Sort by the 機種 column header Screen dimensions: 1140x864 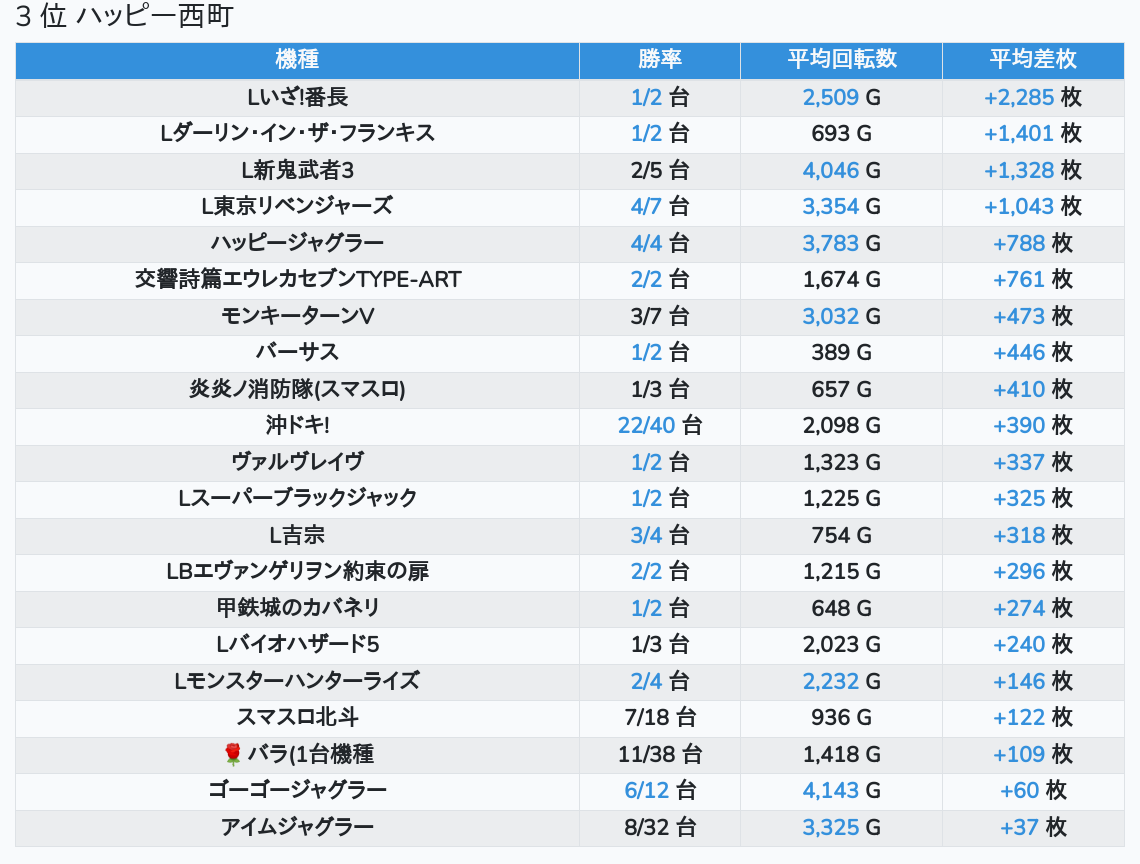tap(297, 59)
